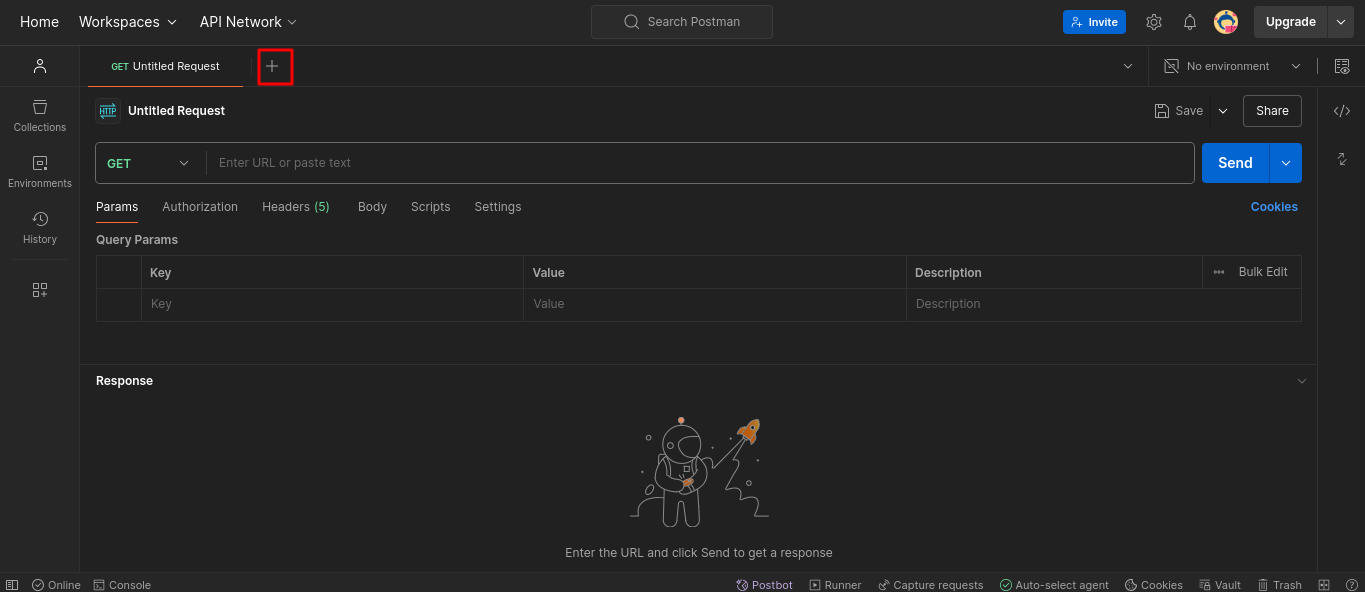Click the Value cell in query params

click(715, 304)
